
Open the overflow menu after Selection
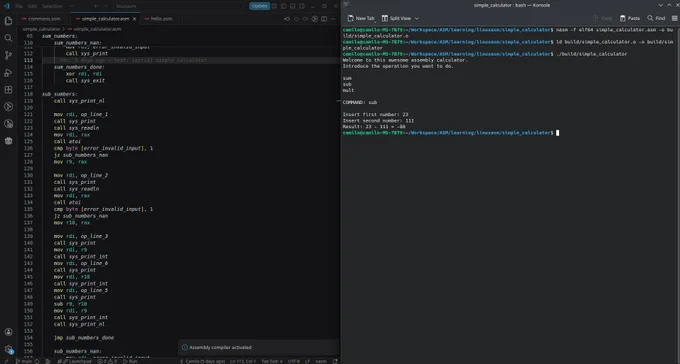tap(72, 6)
